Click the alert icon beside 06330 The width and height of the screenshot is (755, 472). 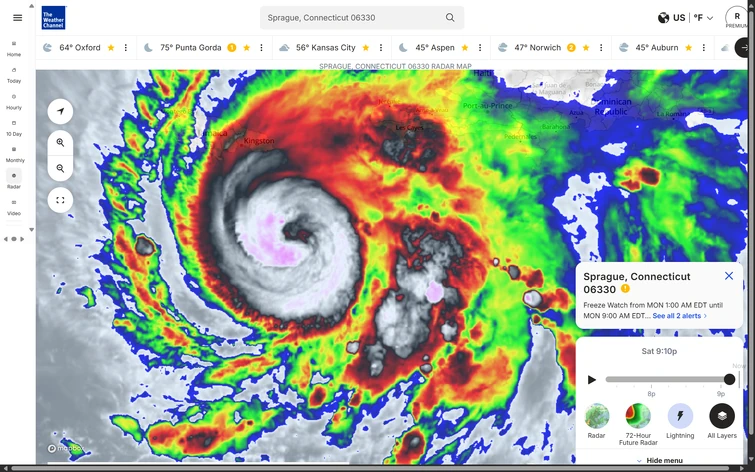625,288
